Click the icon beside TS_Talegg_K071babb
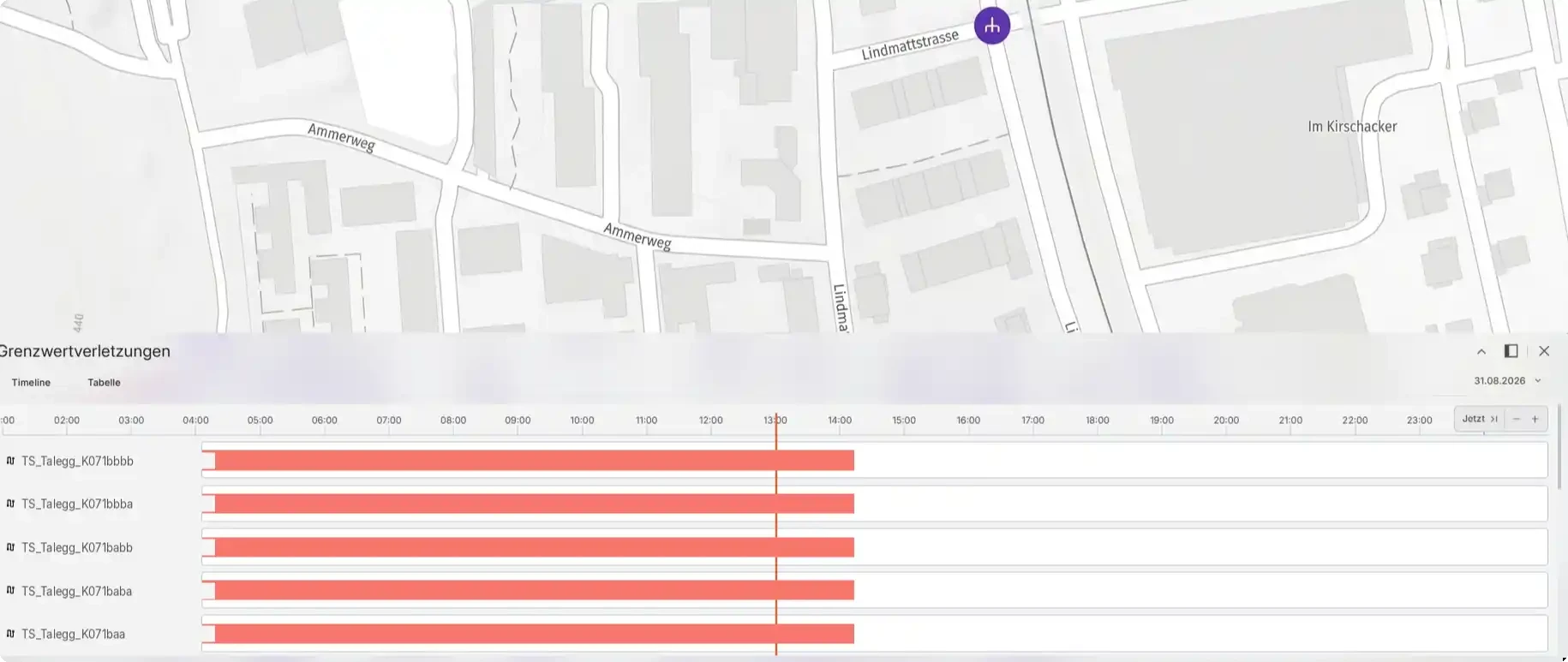Viewport: 1568px width, 662px height. [x=10, y=547]
